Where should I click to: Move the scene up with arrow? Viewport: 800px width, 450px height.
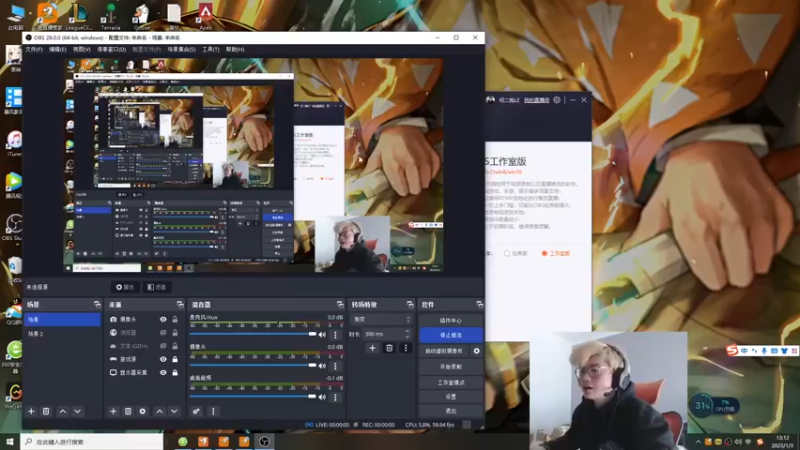63,411
